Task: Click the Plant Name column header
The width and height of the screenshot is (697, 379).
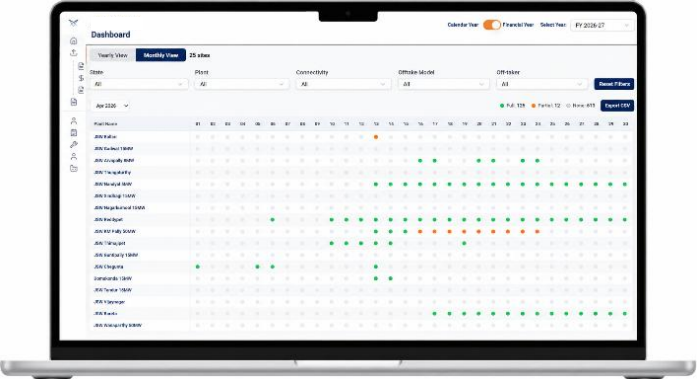Action: (x=105, y=124)
